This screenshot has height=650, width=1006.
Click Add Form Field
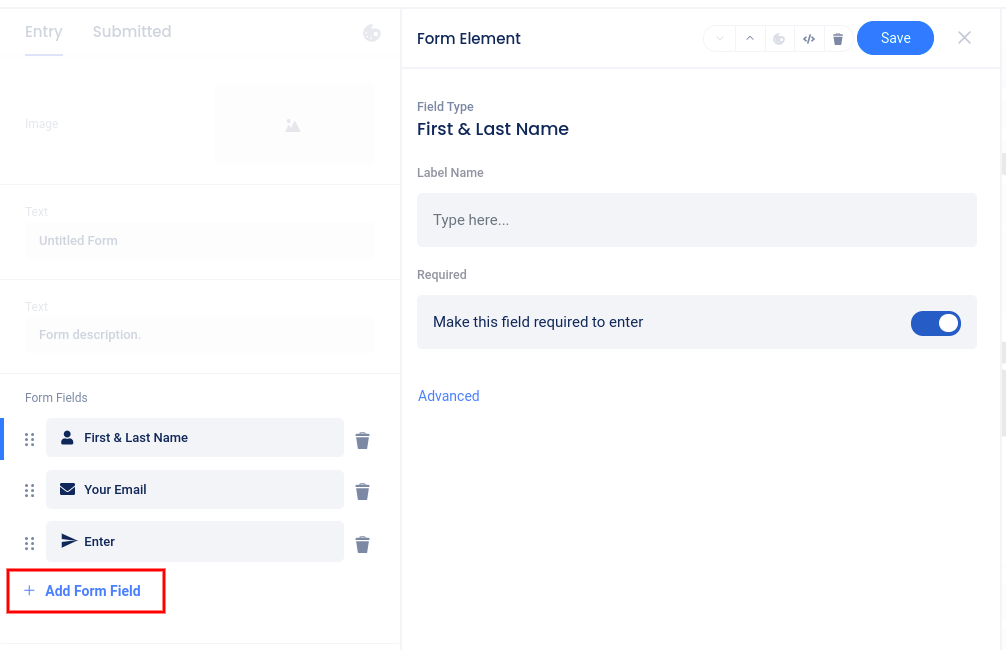pos(84,591)
